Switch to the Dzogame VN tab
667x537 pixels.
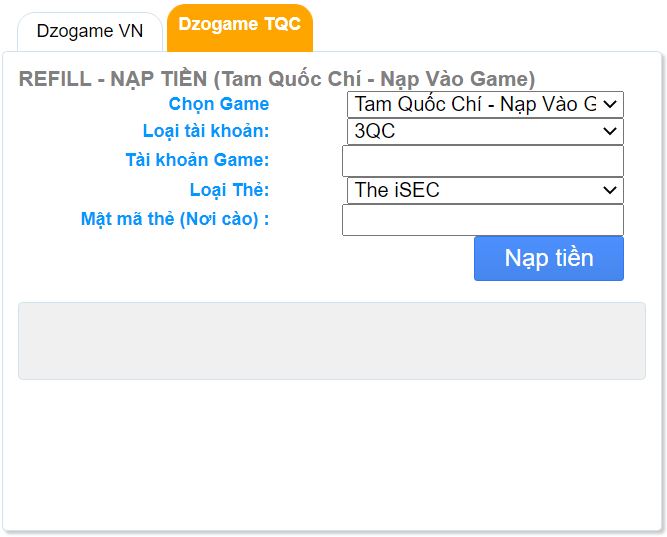tap(90, 32)
